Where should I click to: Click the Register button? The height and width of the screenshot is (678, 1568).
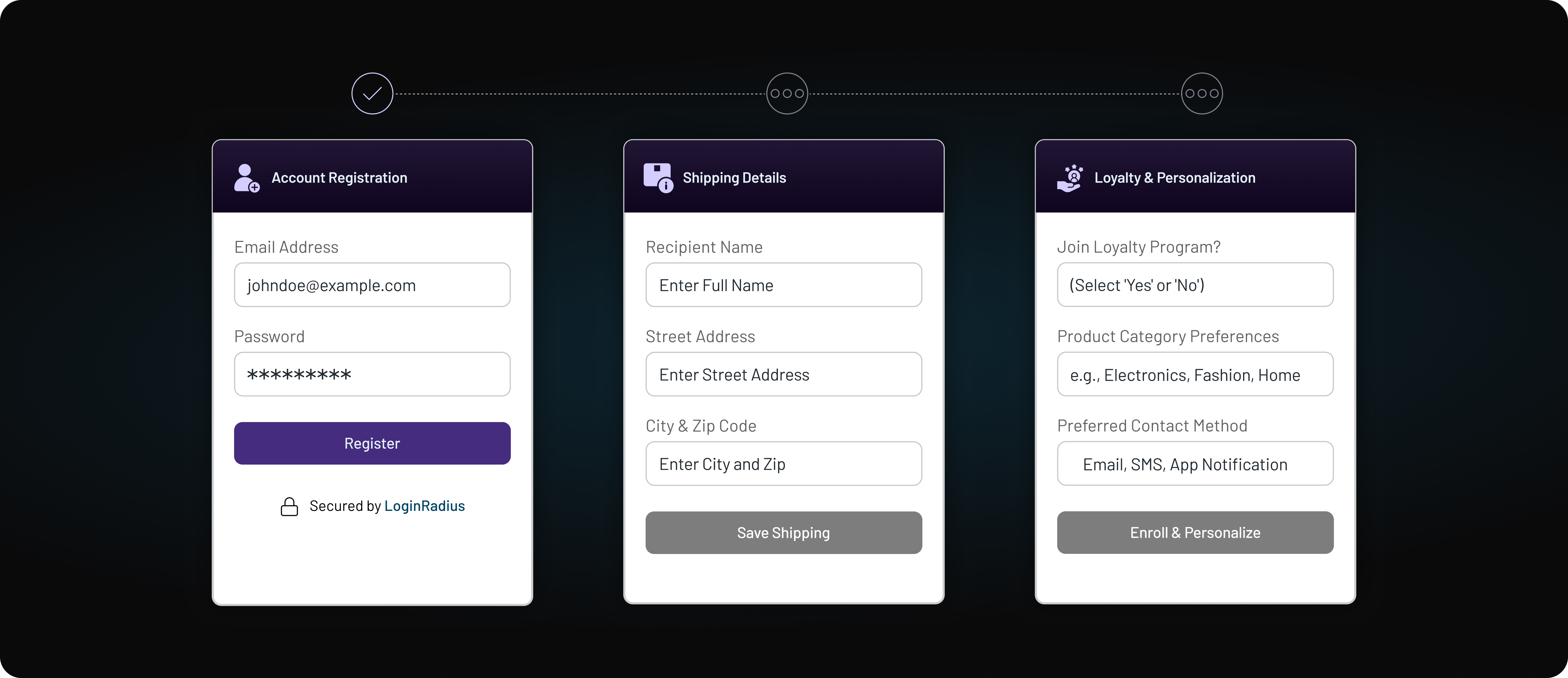coord(372,443)
